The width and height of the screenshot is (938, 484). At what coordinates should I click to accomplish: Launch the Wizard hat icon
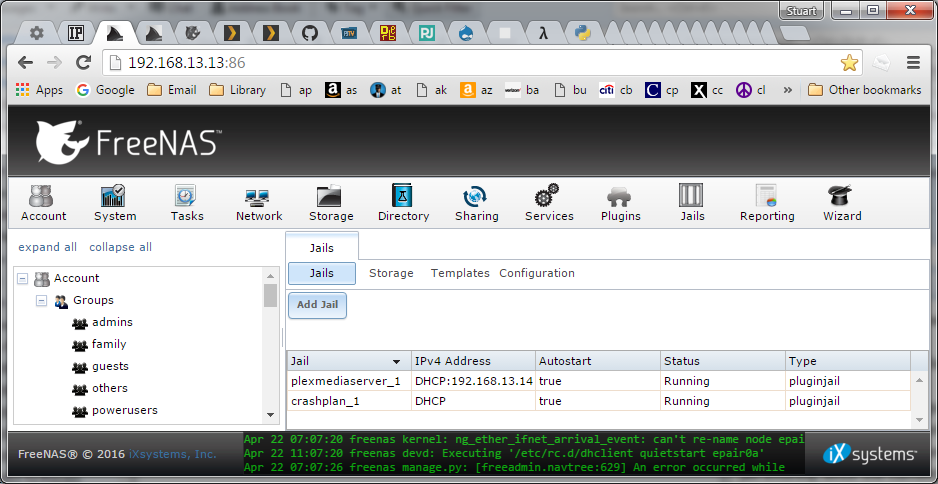(x=842, y=203)
